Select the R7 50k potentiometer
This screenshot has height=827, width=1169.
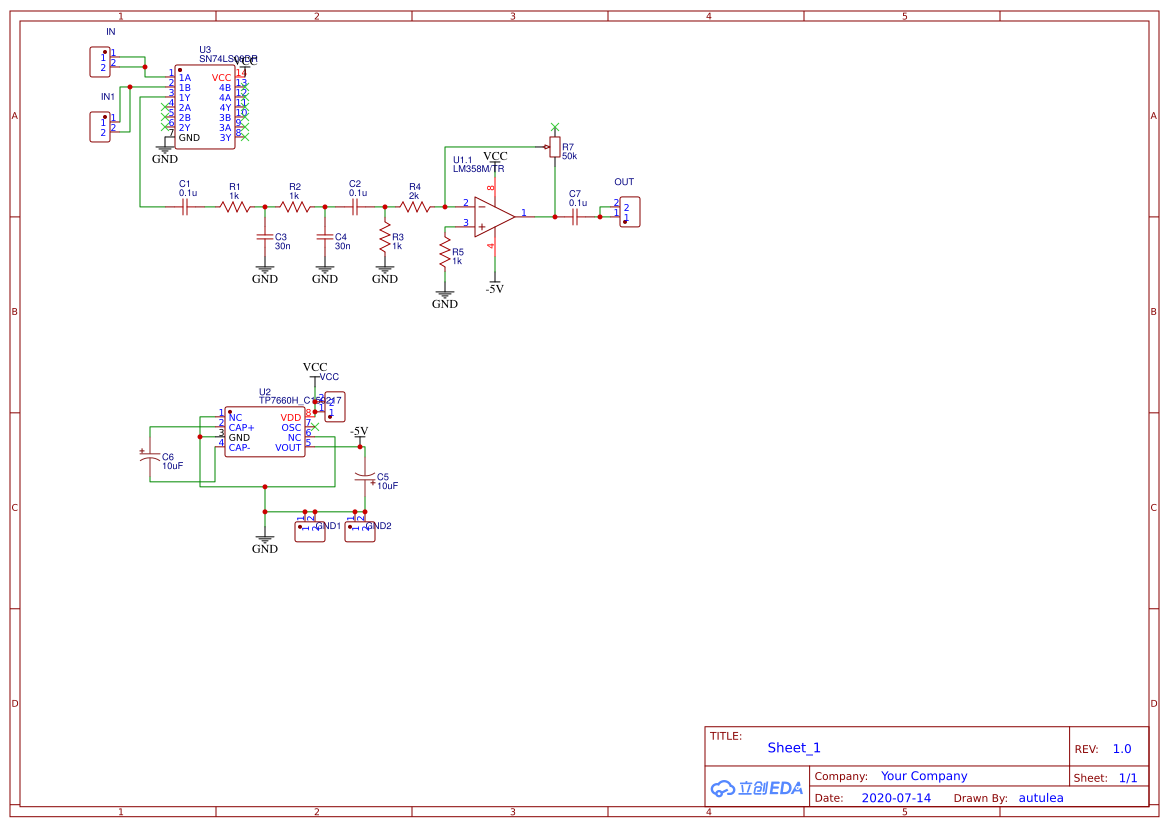tap(554, 147)
